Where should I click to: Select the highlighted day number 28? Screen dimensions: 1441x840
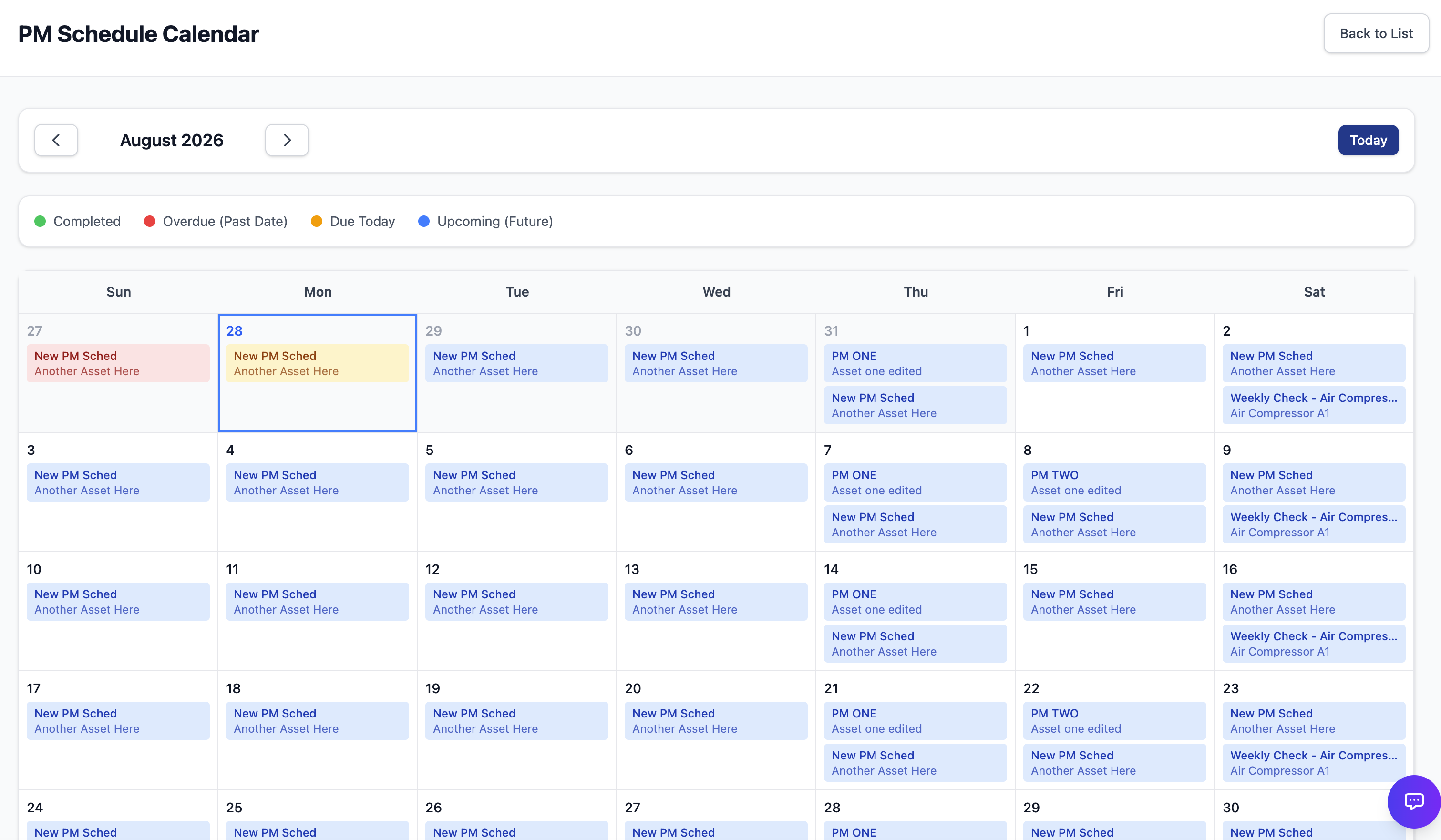click(235, 330)
